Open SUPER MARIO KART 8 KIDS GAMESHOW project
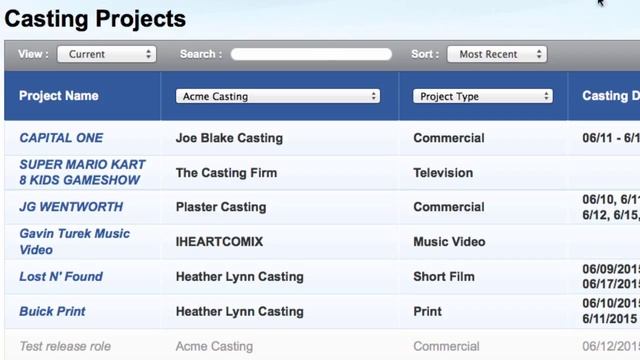640x360 pixels. click(x=82, y=172)
